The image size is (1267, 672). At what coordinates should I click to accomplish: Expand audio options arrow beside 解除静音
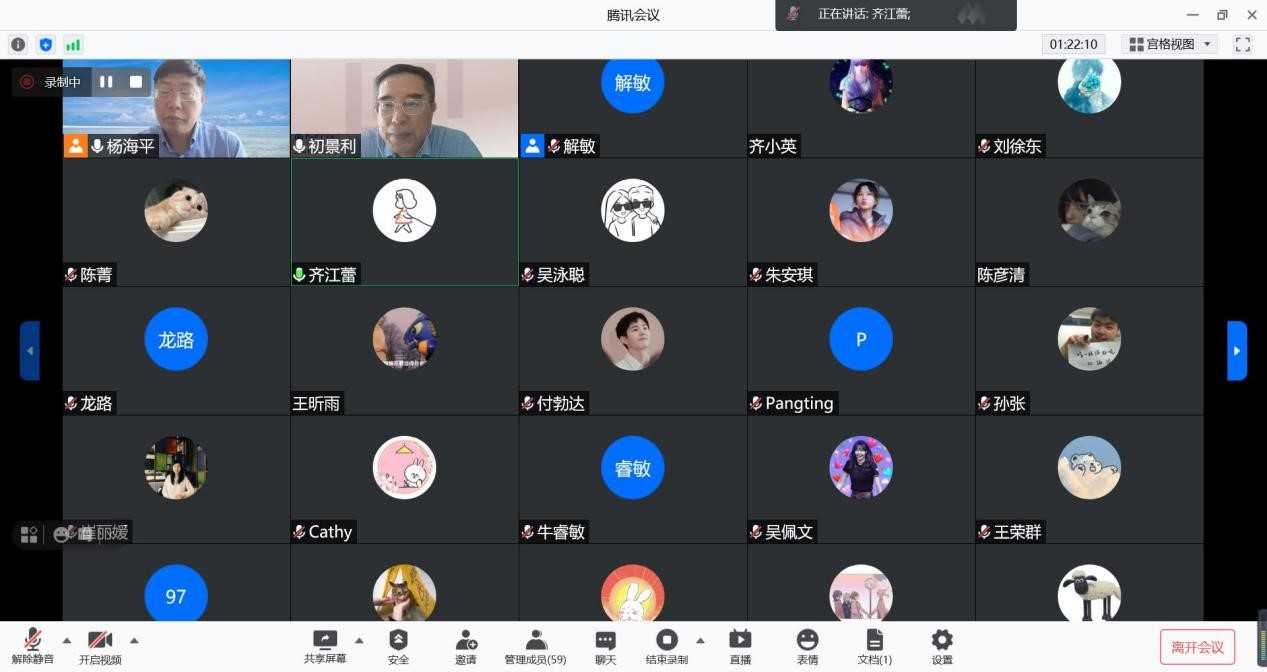coord(67,640)
